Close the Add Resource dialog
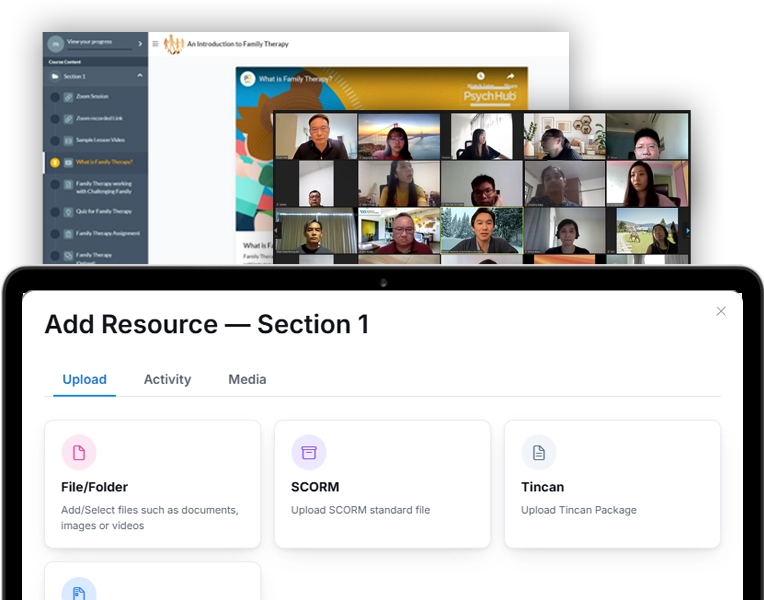This screenshot has width=764, height=600. 721,311
